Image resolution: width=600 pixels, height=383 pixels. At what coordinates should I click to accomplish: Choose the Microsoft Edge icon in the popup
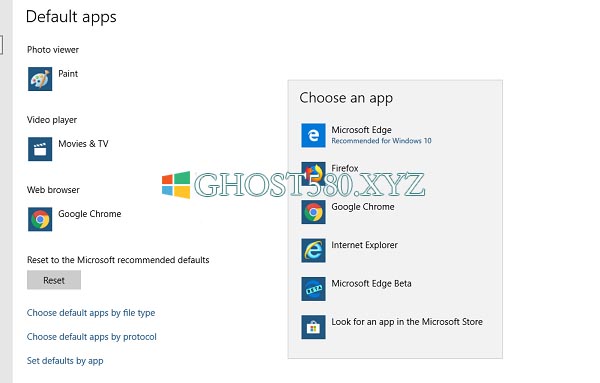click(313, 135)
